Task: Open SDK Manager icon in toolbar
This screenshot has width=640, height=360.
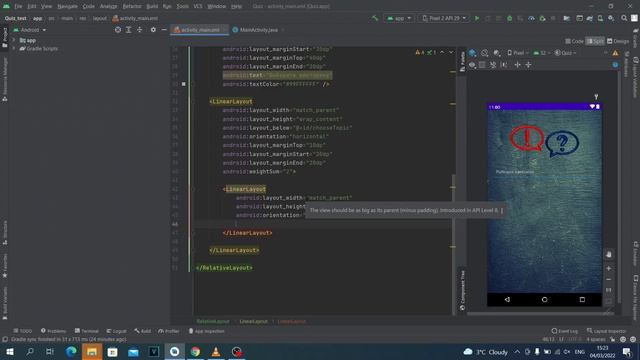Action: pos(611,18)
